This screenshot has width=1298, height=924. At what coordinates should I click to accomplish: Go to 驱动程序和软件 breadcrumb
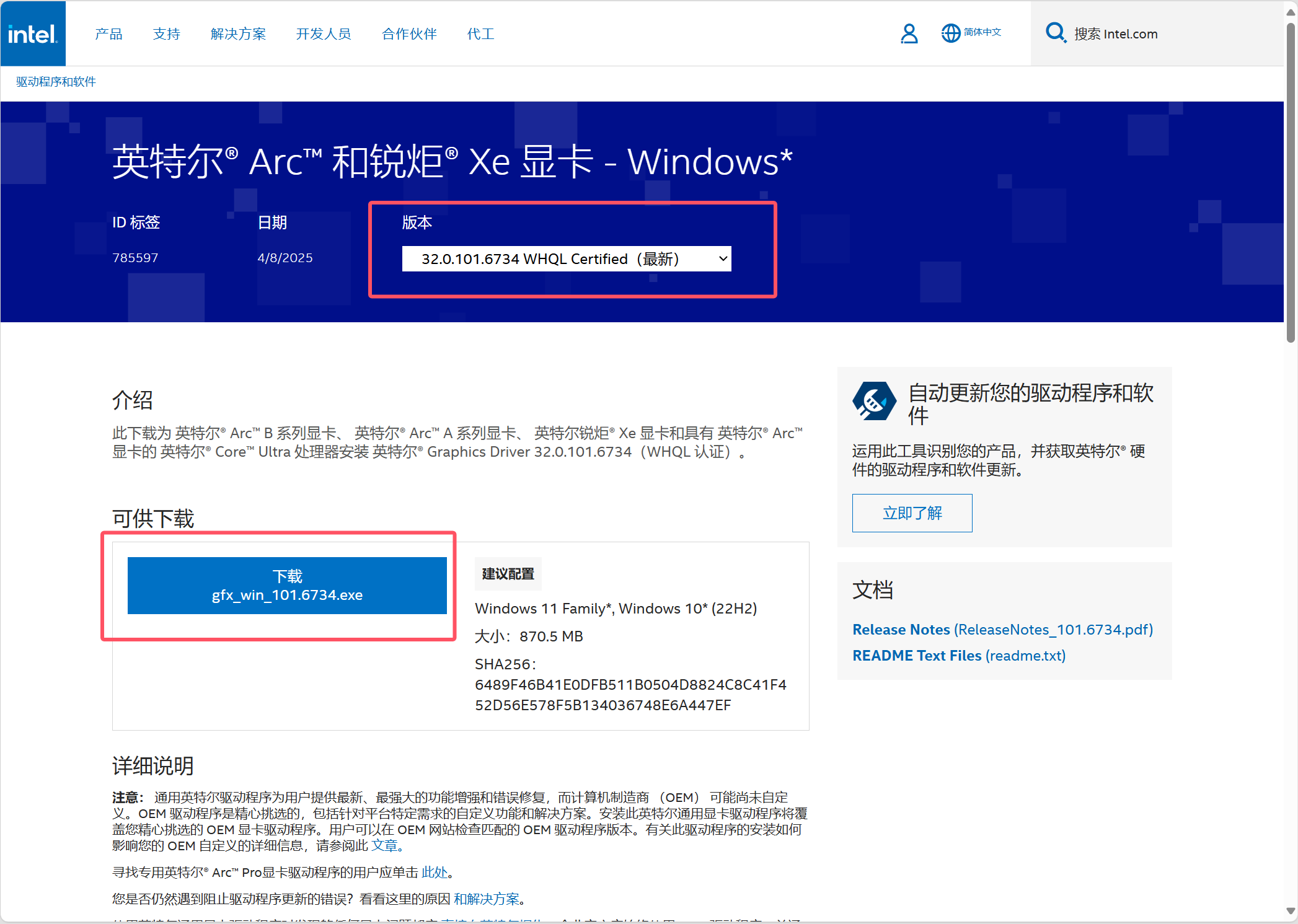pyautogui.click(x=56, y=82)
